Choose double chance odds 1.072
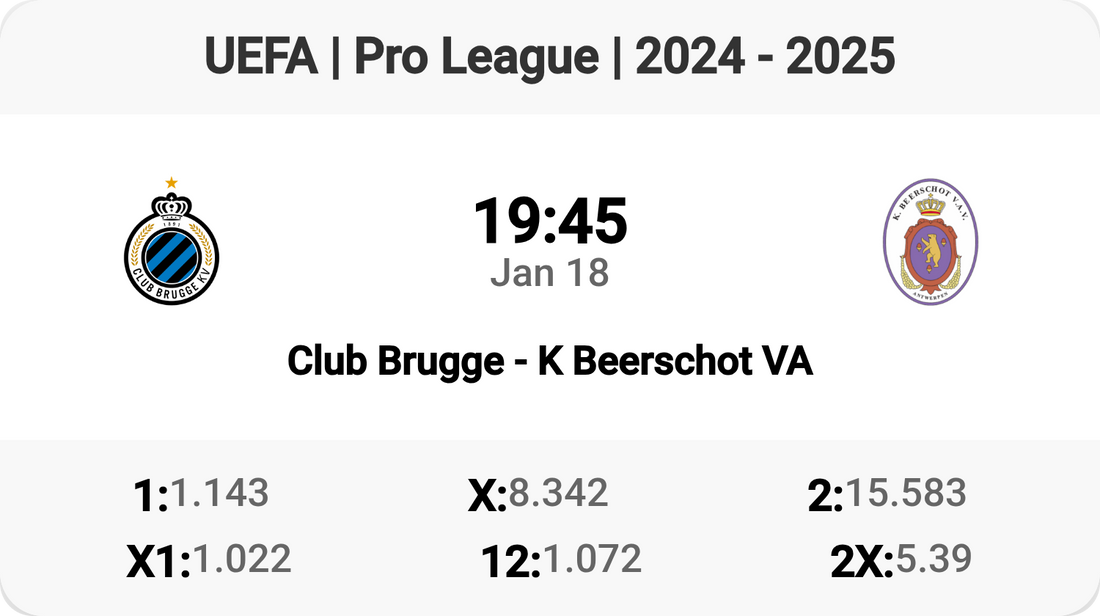The width and height of the screenshot is (1100, 616). tap(592, 559)
